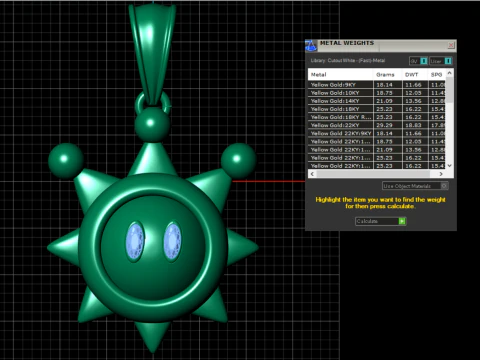Select the Yellow Gold:18KY R... row

click(377, 117)
